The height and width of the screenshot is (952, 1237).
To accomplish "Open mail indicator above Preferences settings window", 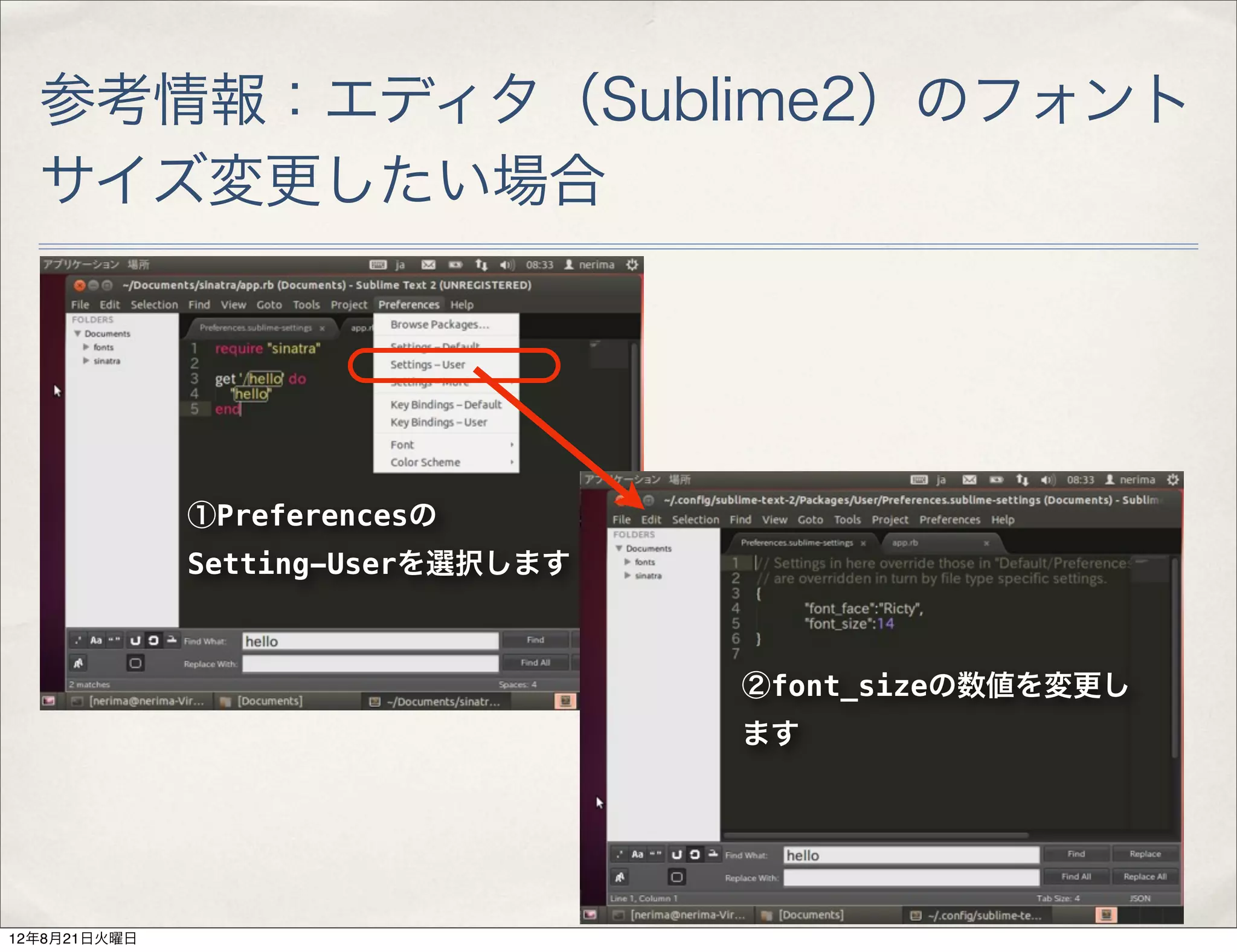I will tap(969, 480).
